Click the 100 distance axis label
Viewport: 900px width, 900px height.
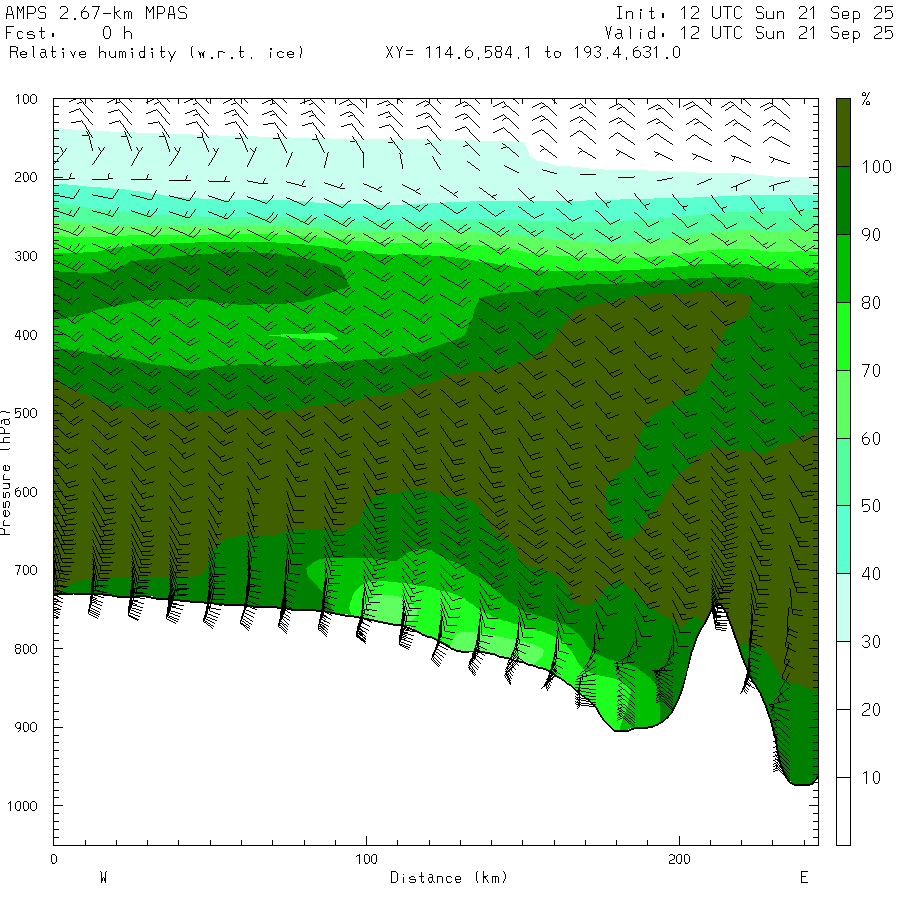[366, 859]
